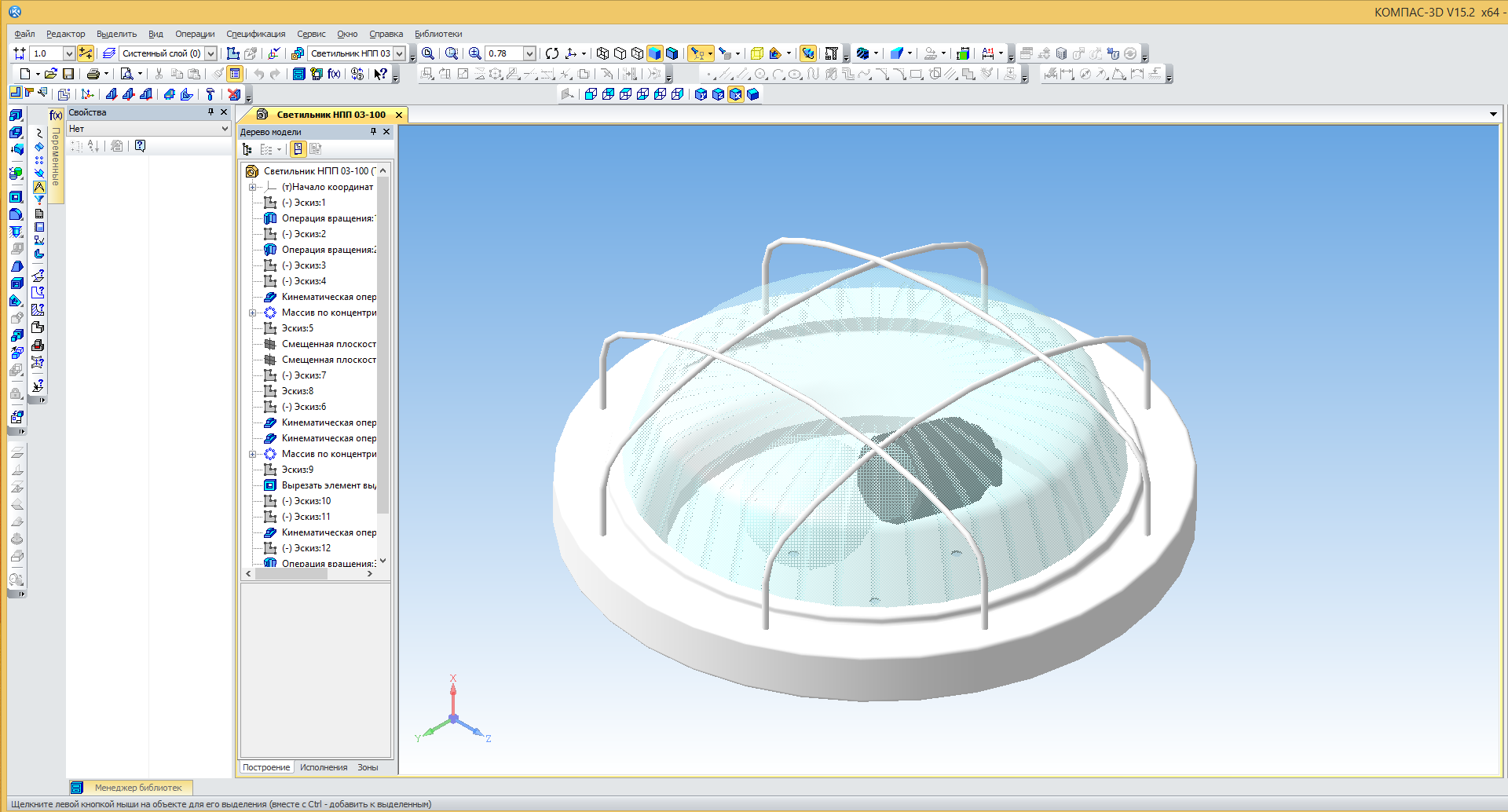1508x812 pixels.
Task: Toggle shaded display mode
Action: tap(654, 53)
